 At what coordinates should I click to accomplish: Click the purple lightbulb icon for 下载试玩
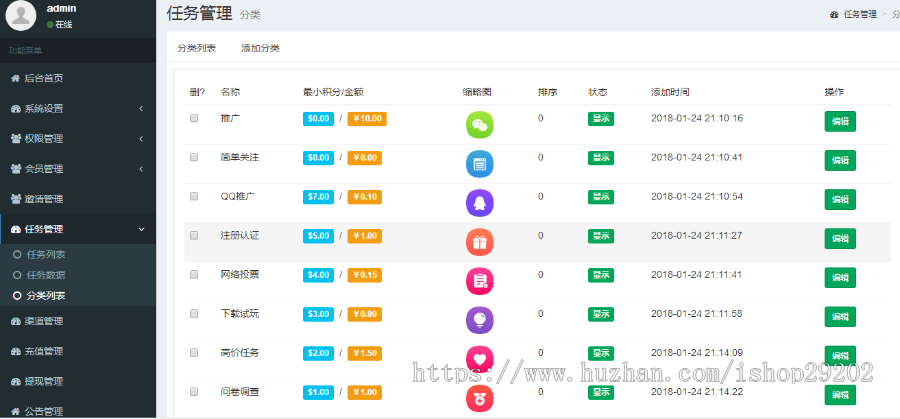(x=480, y=320)
